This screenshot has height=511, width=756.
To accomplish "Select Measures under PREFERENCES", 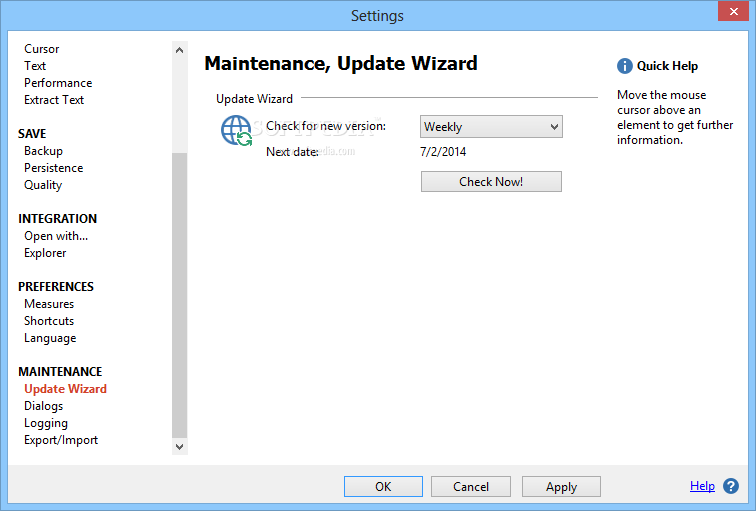I will point(49,304).
